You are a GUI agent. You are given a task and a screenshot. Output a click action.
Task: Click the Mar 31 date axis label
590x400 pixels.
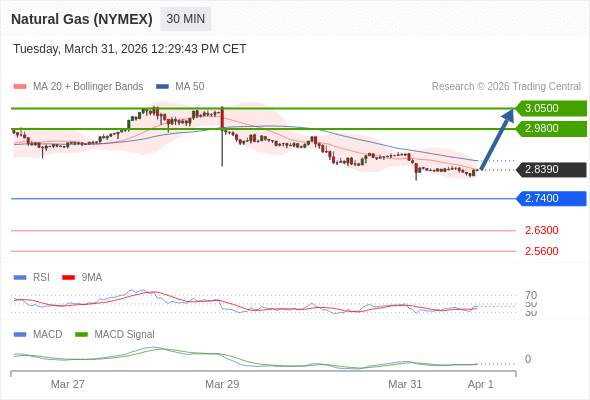click(x=405, y=384)
